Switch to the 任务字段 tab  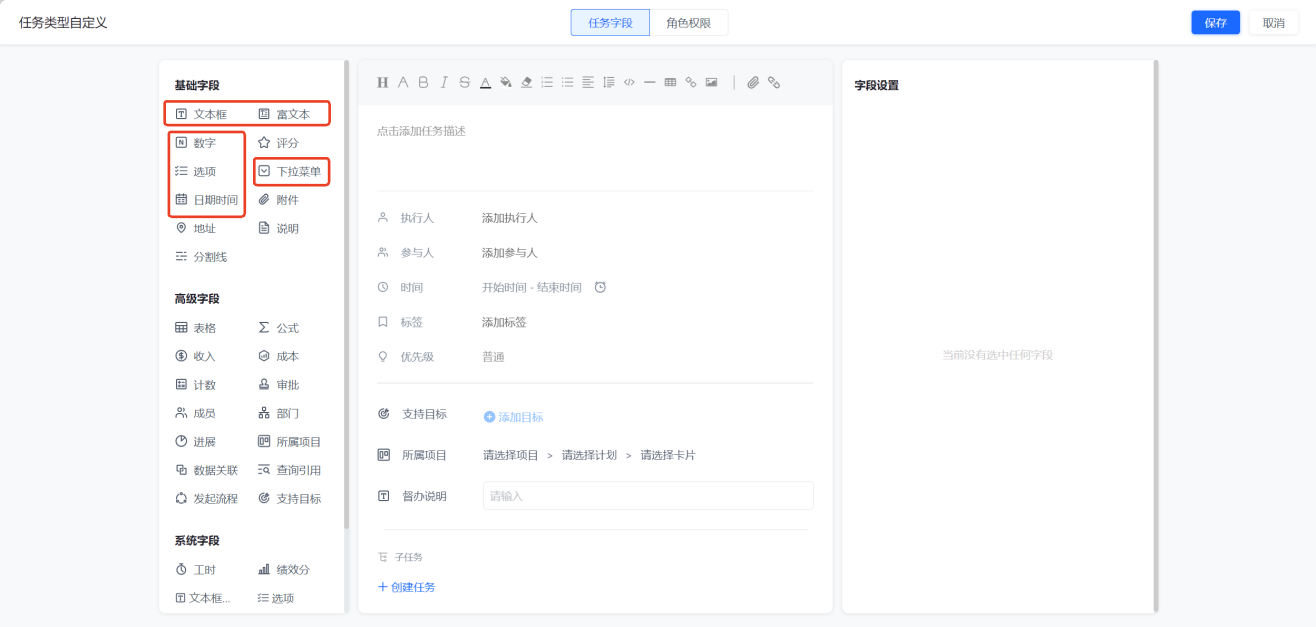click(610, 22)
